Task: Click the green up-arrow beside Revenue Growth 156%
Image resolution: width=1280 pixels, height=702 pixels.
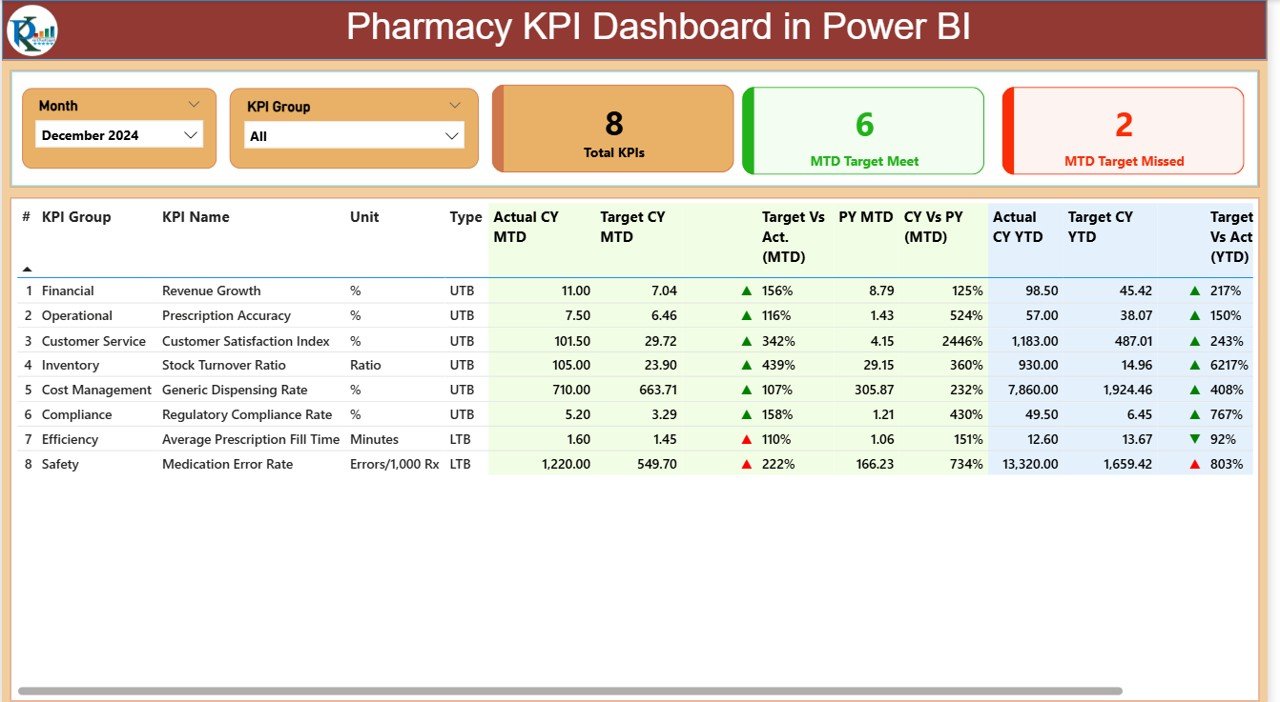Action: coord(746,290)
